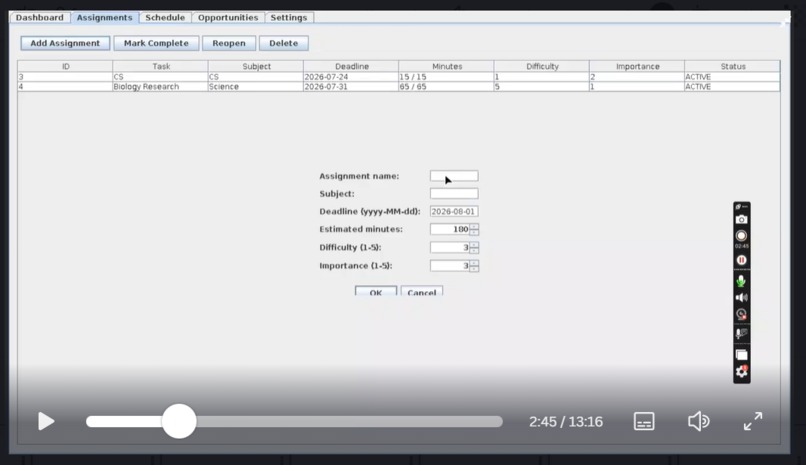Click ACTIVE status in the CS row
Viewport: 806px width, 465px height.
point(732,77)
